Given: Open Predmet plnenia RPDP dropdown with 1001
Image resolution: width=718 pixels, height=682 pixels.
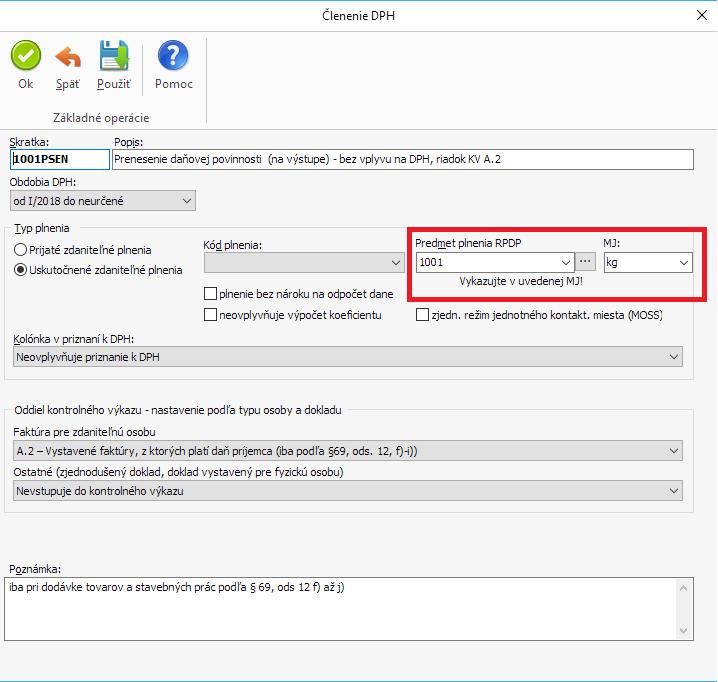Looking at the screenshot, I should point(495,262).
